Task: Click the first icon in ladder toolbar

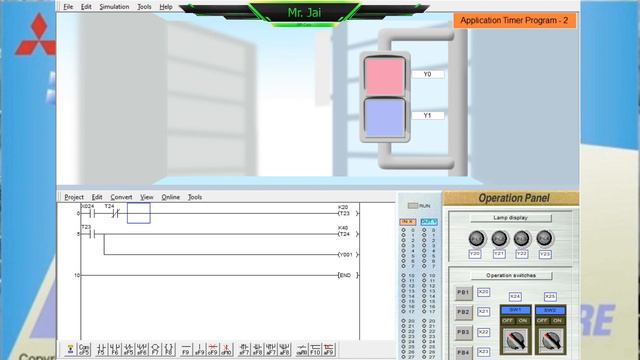Action: pos(70,349)
